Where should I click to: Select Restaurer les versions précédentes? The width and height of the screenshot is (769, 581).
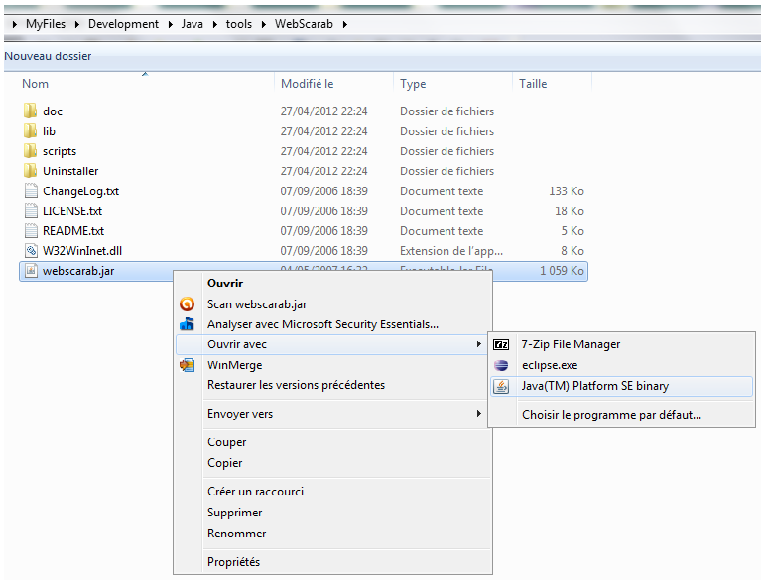tap(333, 385)
